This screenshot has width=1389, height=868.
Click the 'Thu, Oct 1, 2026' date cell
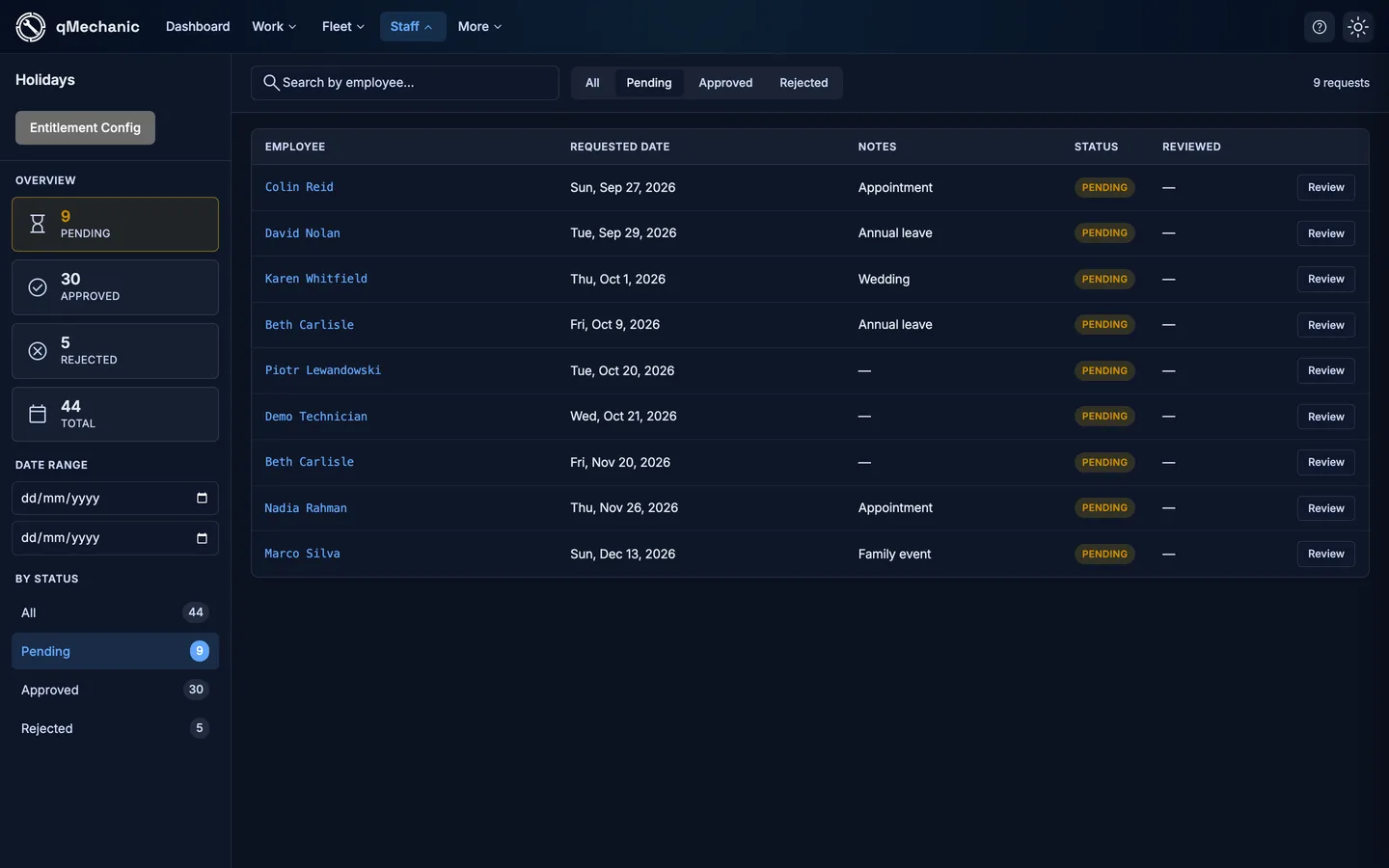tap(618, 279)
